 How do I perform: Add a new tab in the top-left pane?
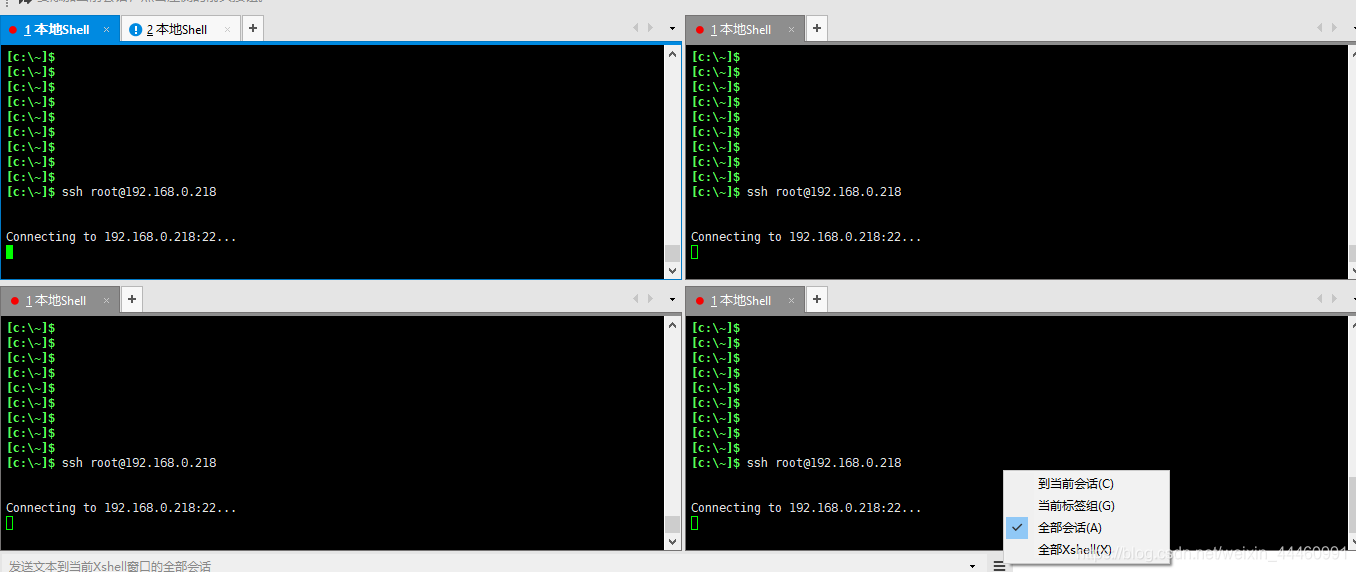[253, 29]
